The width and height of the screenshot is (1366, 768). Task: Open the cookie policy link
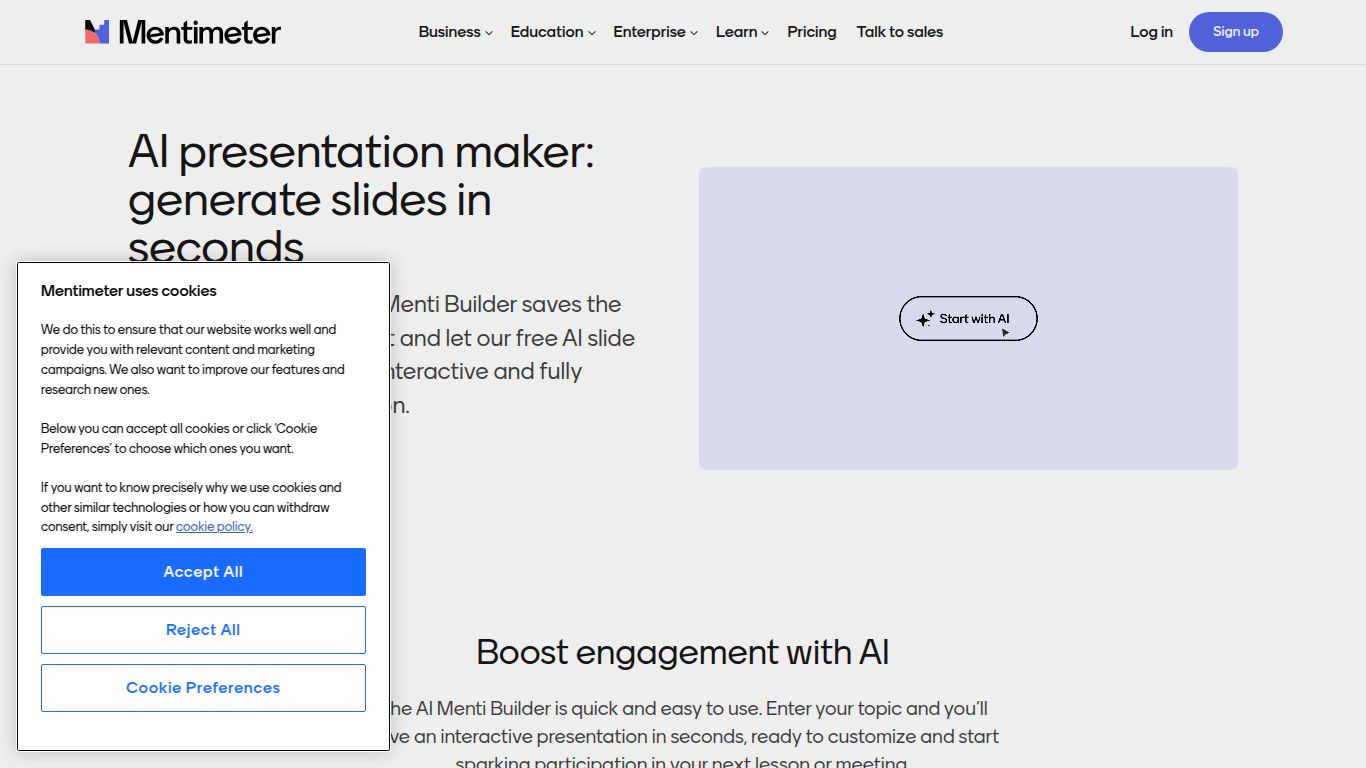coord(213,526)
